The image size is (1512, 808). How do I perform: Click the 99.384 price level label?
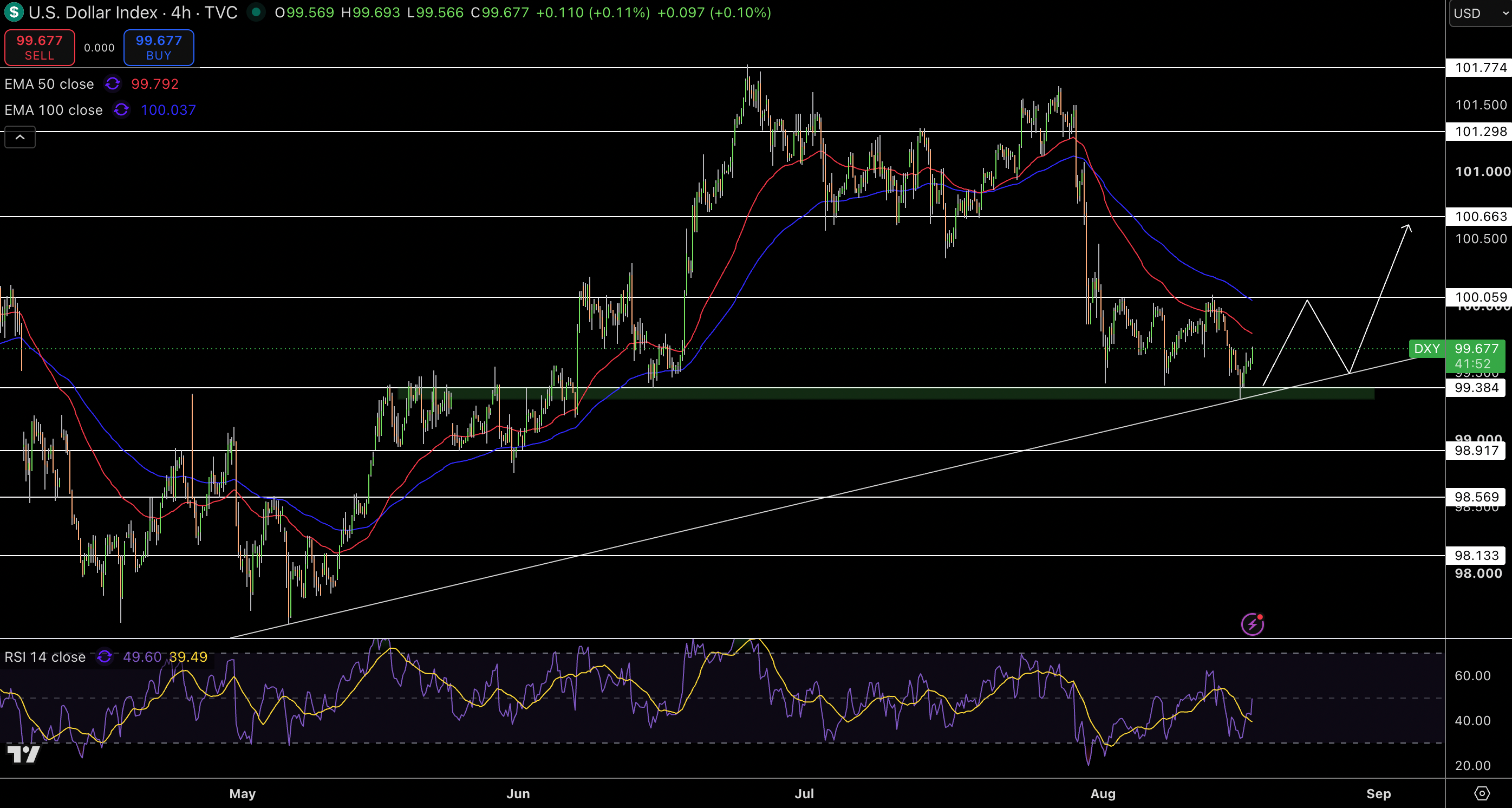1477,387
